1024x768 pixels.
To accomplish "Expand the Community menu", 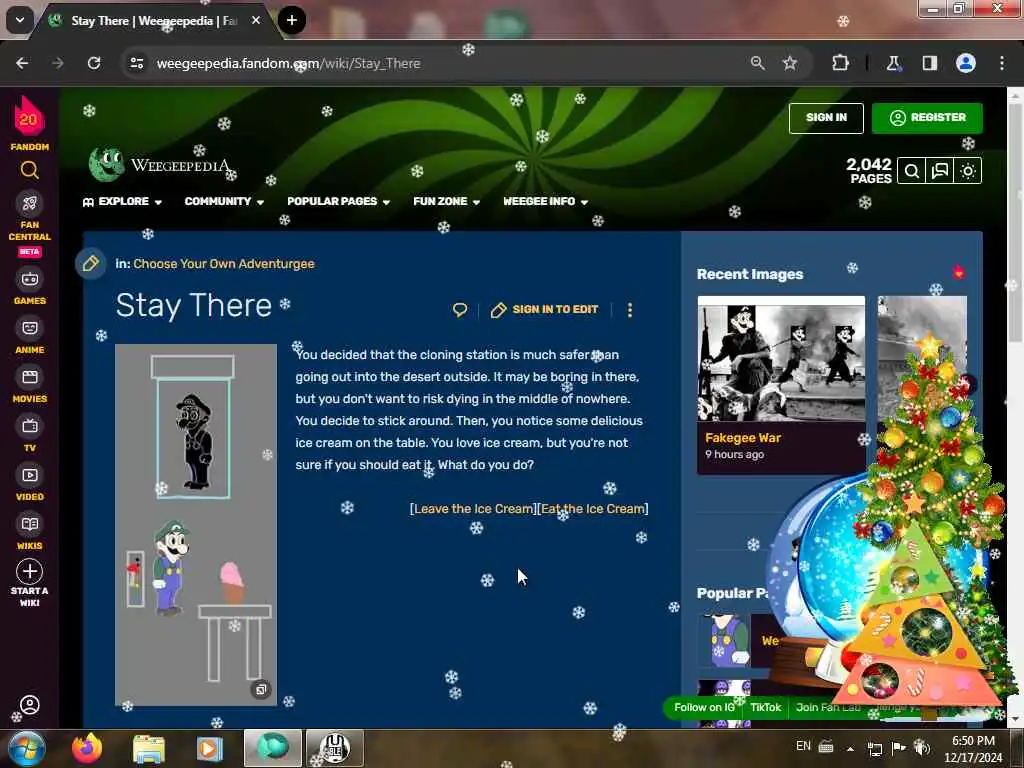I will click(224, 202).
